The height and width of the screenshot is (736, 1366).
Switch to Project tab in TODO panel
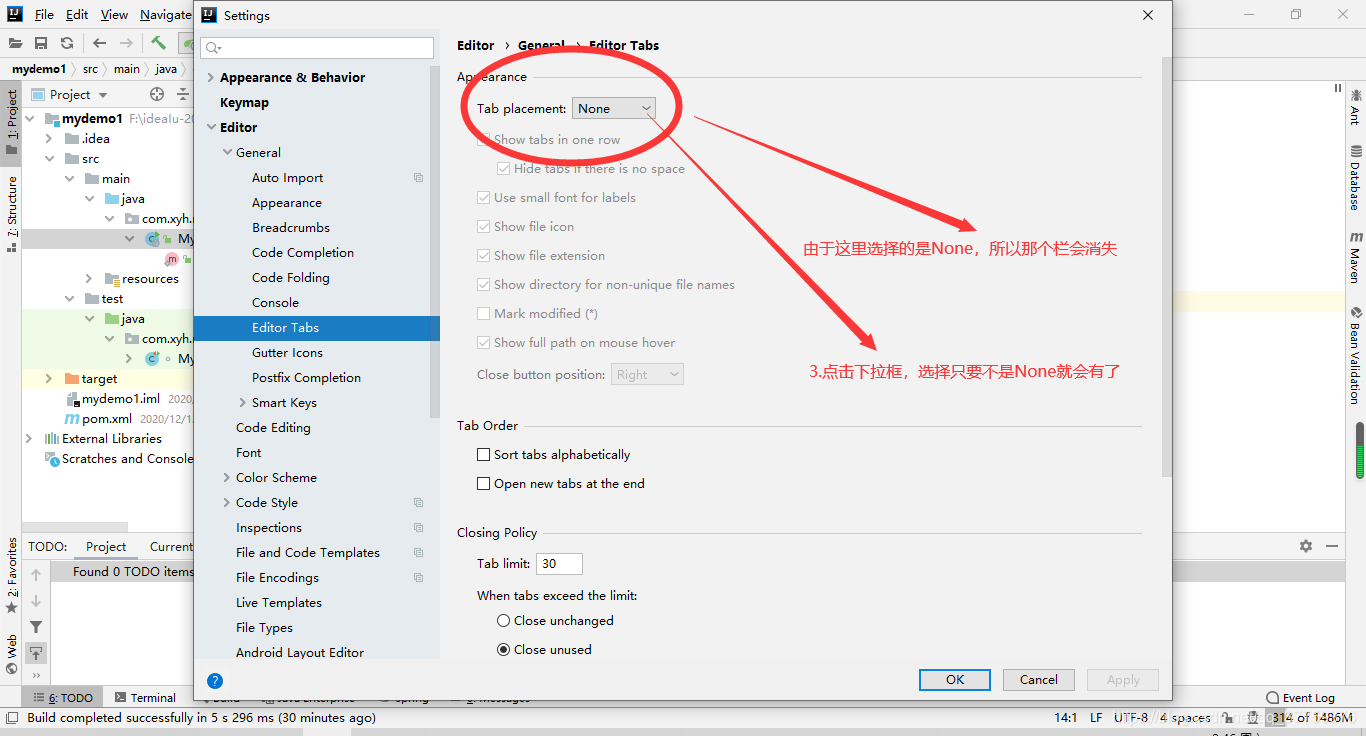(x=106, y=547)
